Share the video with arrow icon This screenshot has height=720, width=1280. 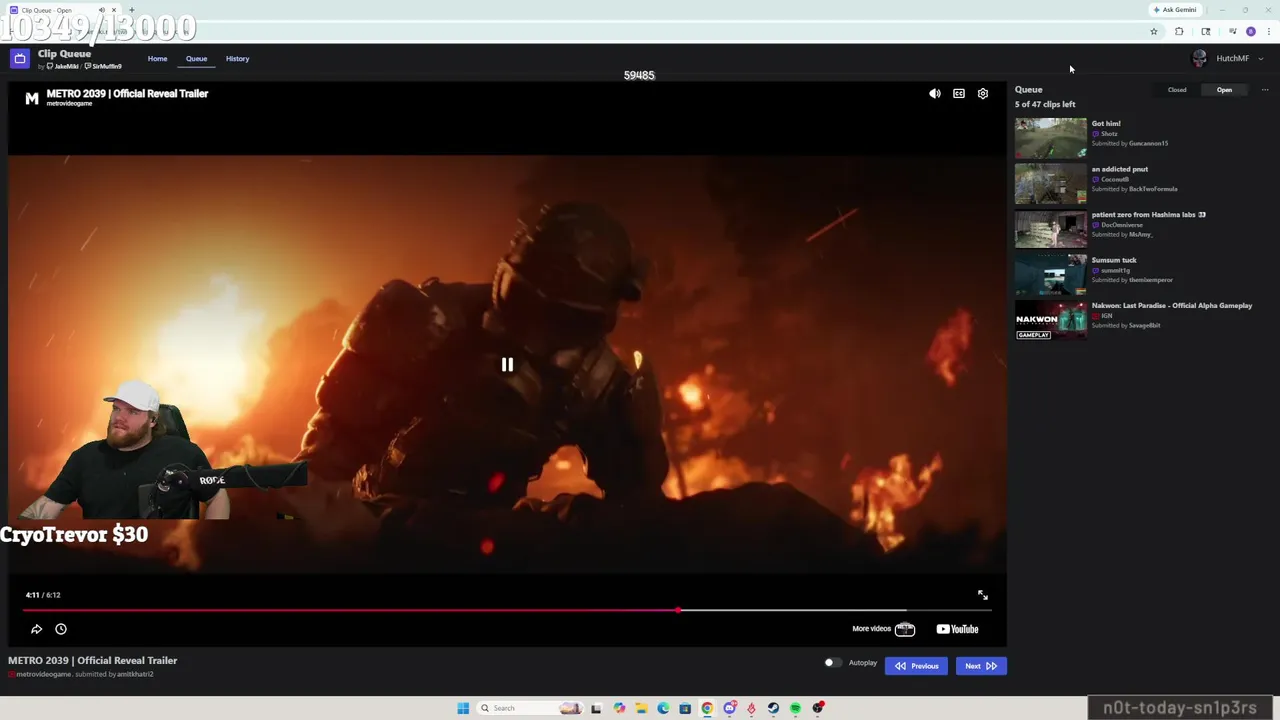point(37,629)
